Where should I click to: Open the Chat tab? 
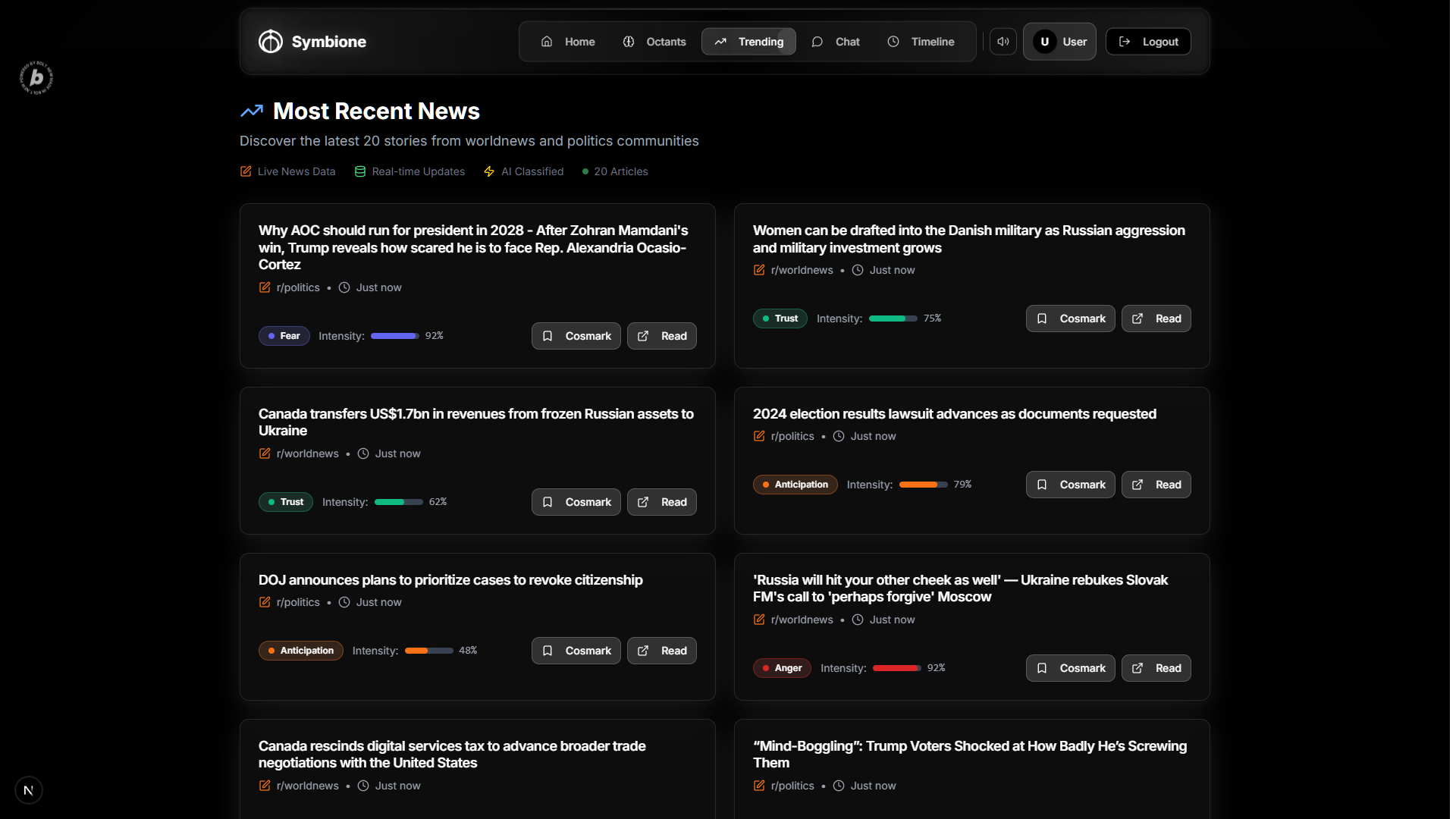point(836,42)
